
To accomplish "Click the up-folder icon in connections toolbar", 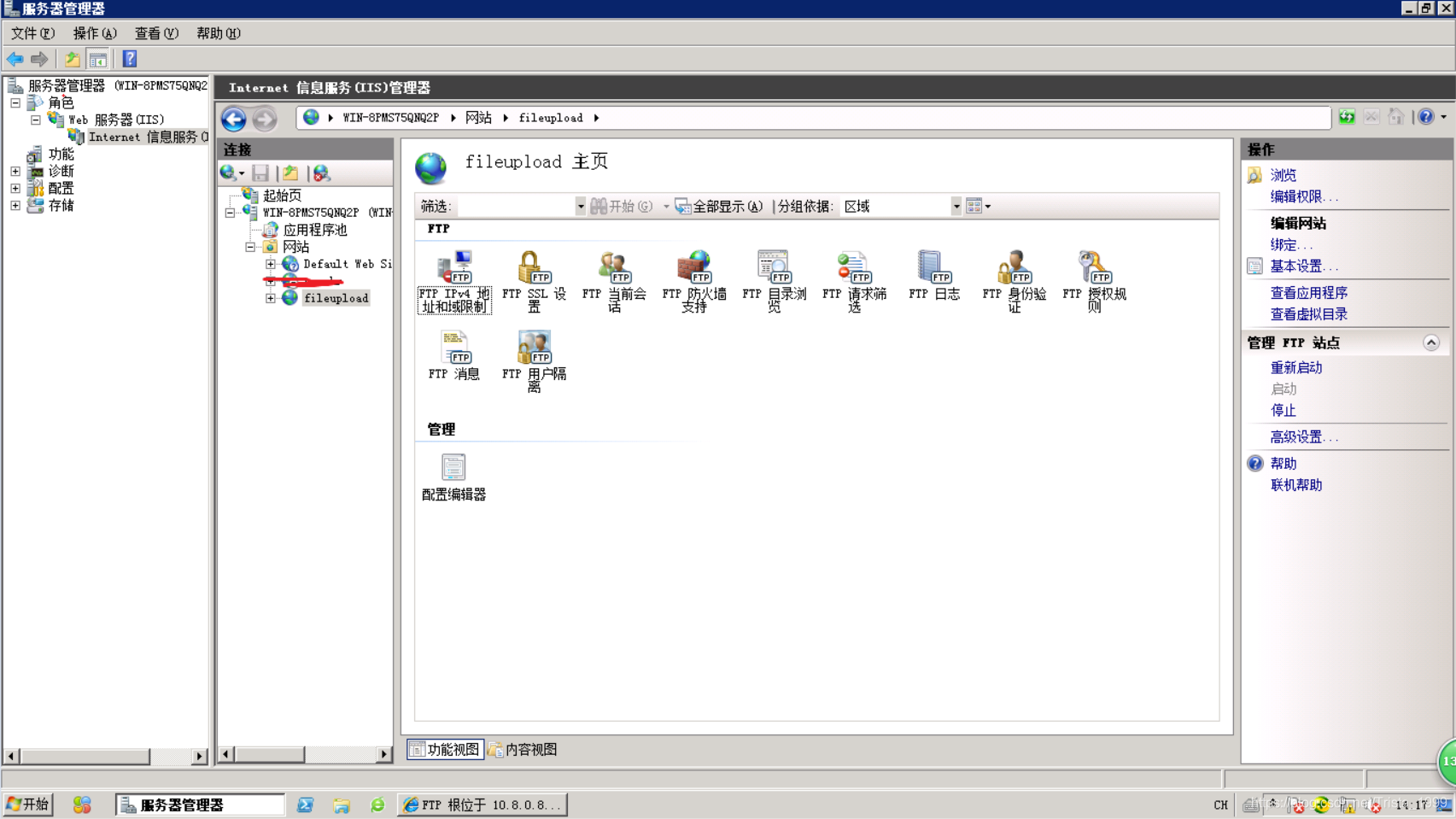I will click(290, 173).
